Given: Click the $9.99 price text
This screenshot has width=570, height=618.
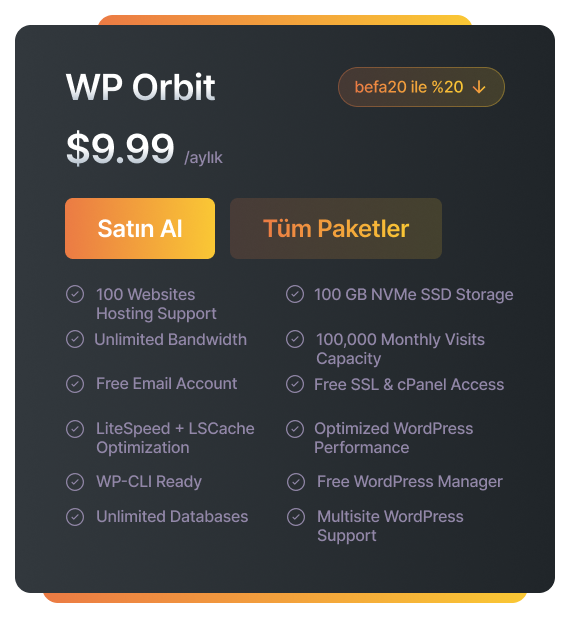Looking at the screenshot, I should tap(120, 148).
